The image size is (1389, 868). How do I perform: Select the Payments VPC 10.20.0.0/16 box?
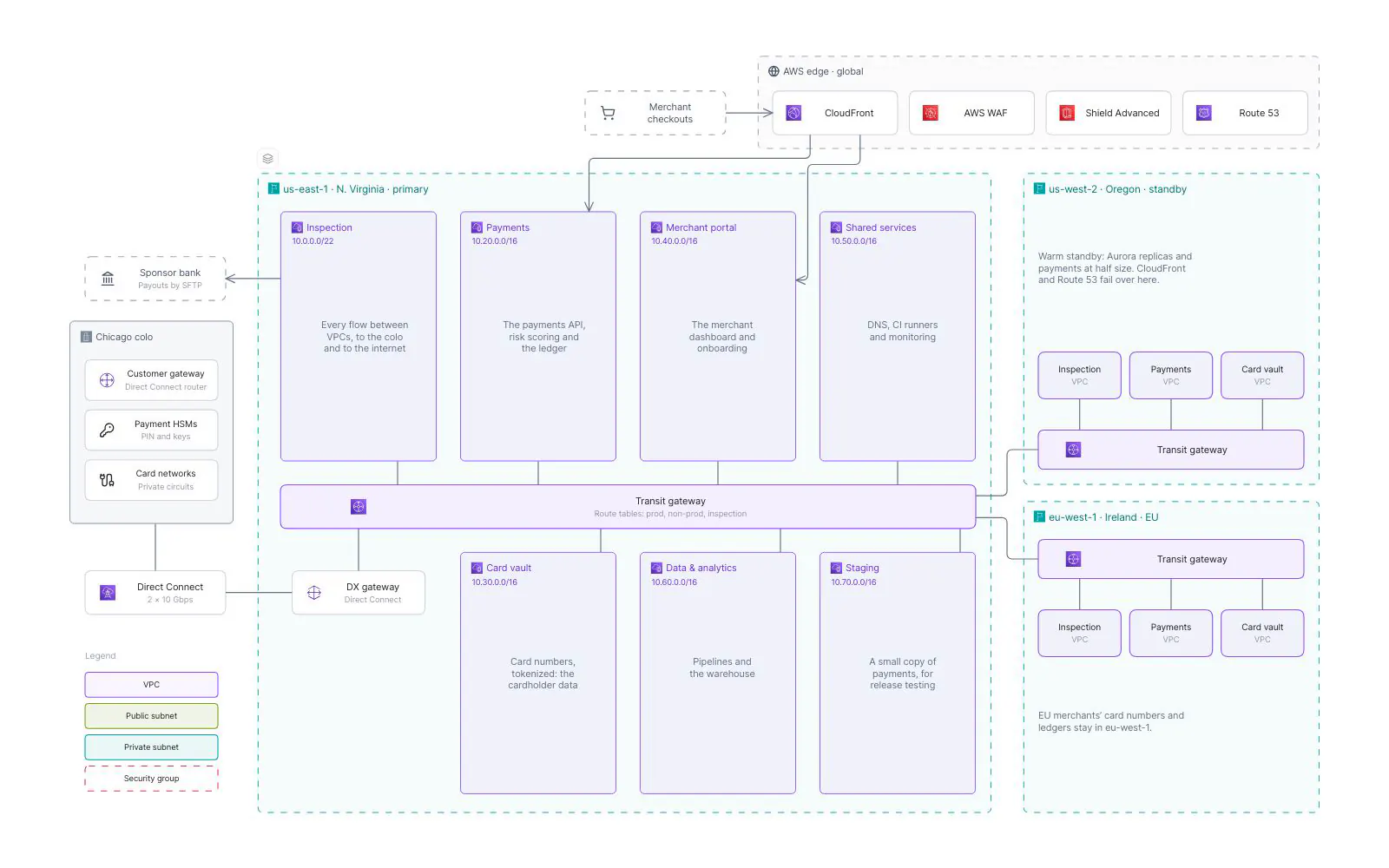538,336
